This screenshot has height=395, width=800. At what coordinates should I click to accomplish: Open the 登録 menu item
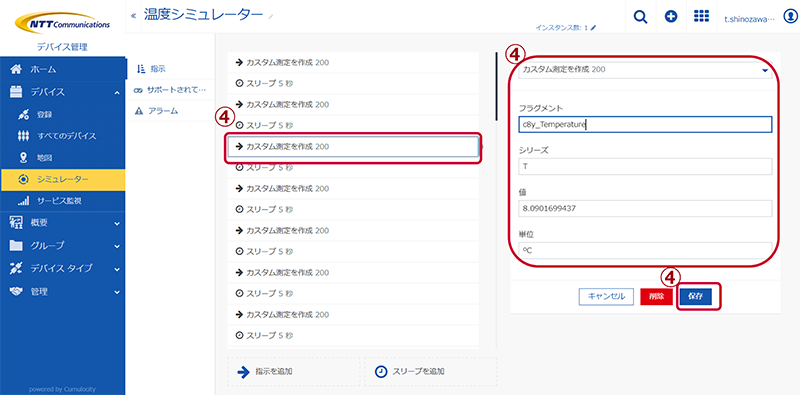click(x=62, y=114)
